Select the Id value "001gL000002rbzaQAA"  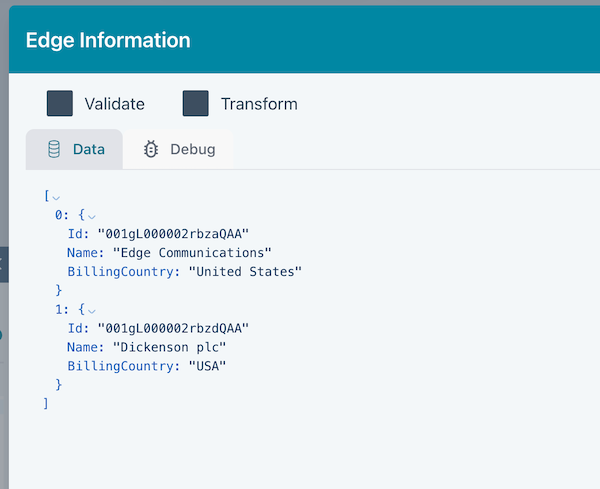pyautogui.click(x=172, y=234)
